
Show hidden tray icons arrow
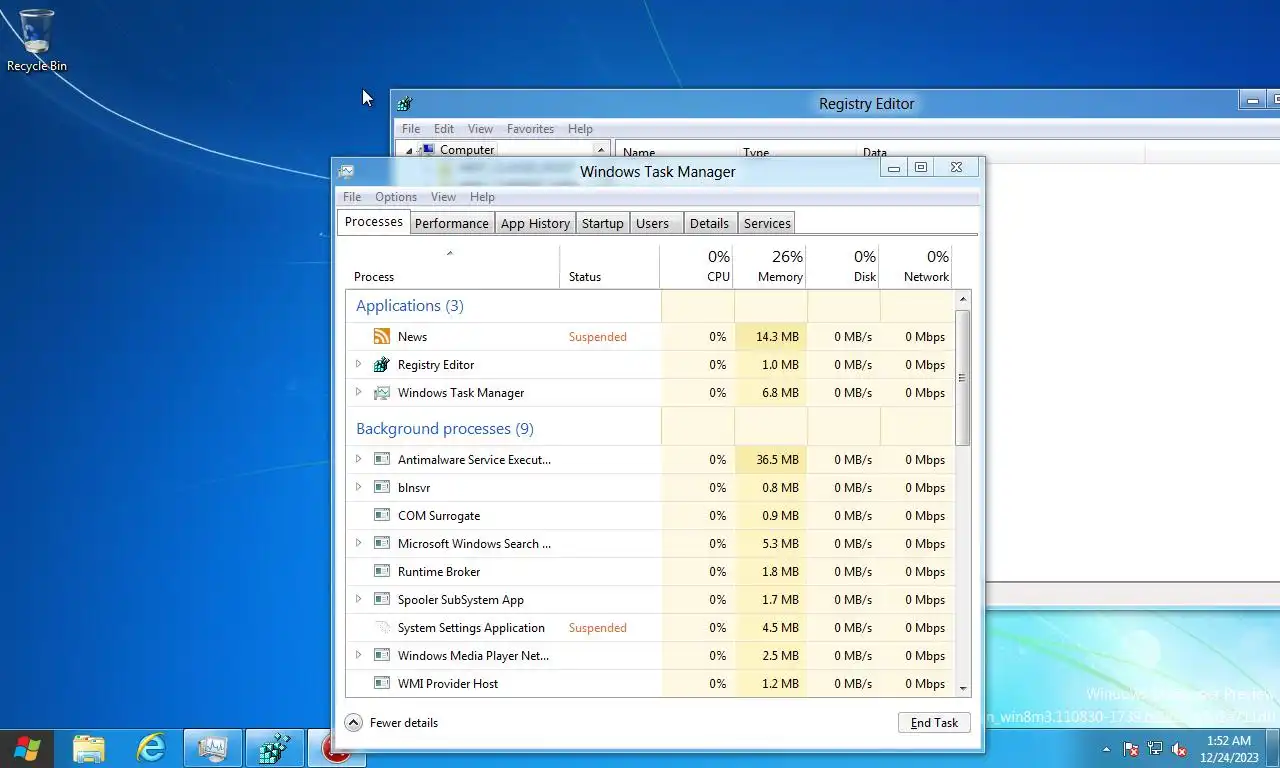(x=1106, y=749)
